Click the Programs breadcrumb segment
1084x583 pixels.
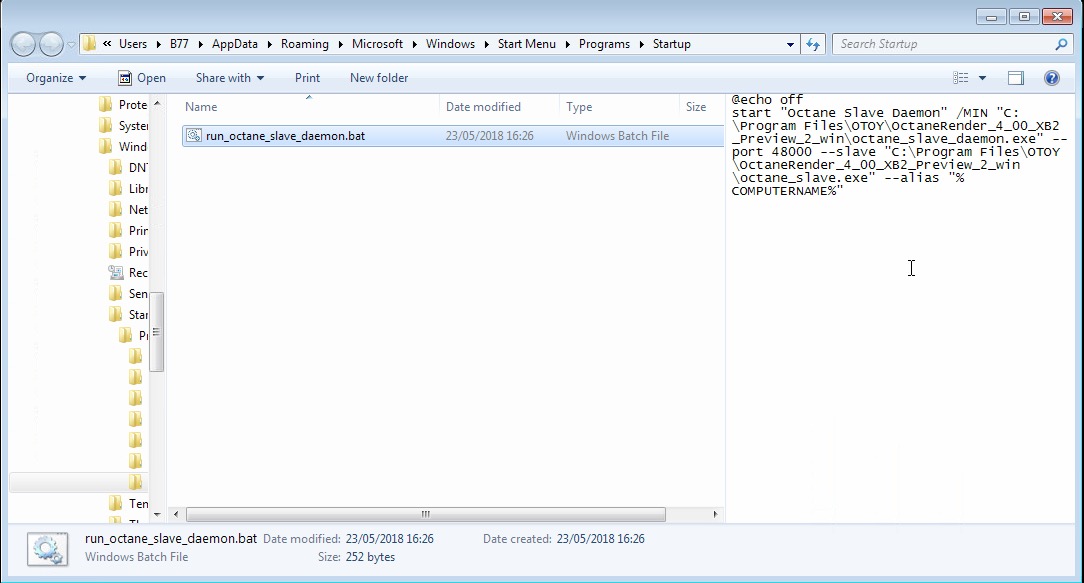pos(604,44)
